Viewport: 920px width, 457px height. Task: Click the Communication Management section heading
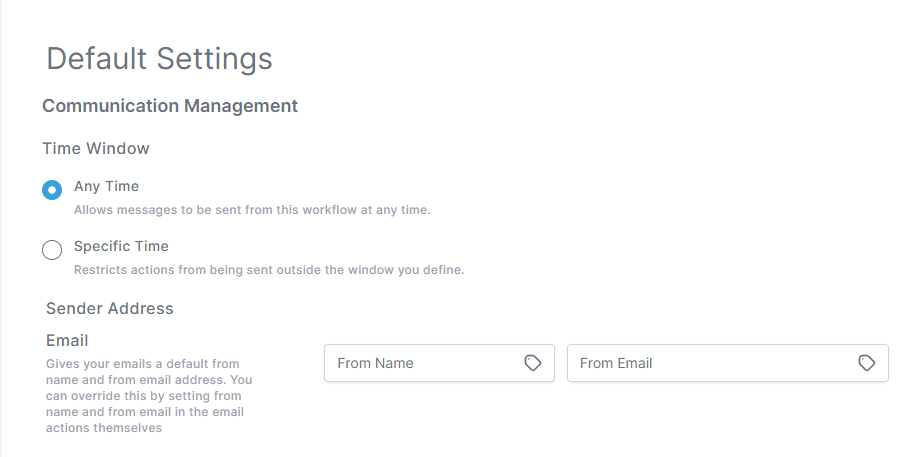170,106
